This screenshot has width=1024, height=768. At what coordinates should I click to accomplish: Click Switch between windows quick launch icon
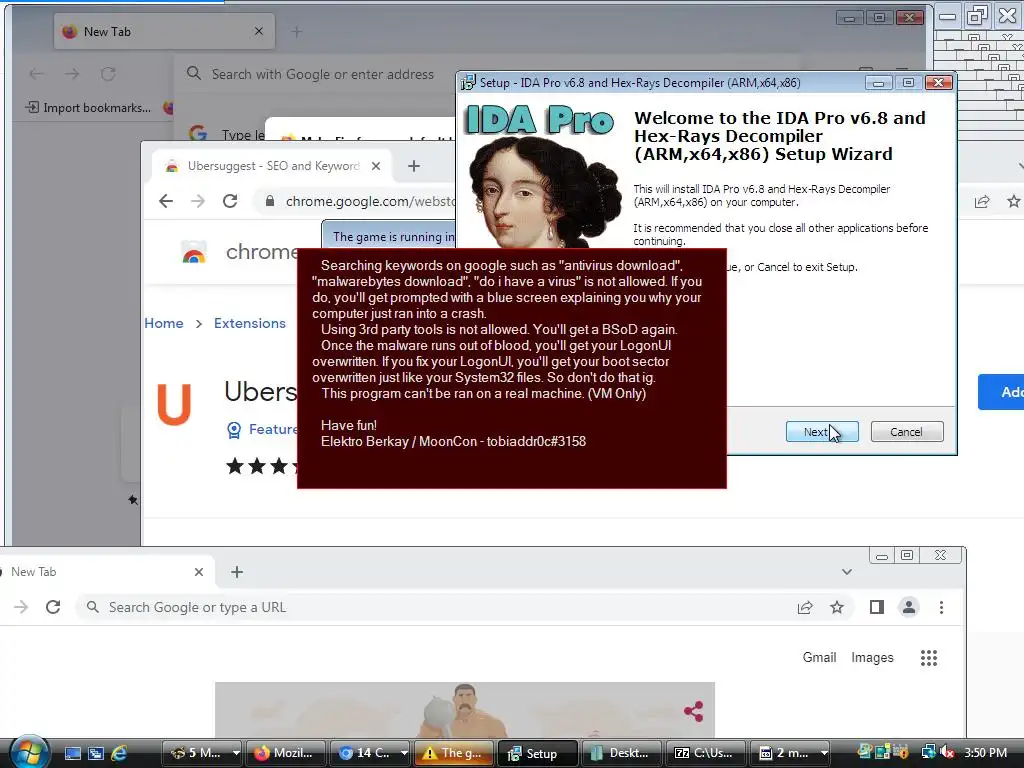click(96, 753)
